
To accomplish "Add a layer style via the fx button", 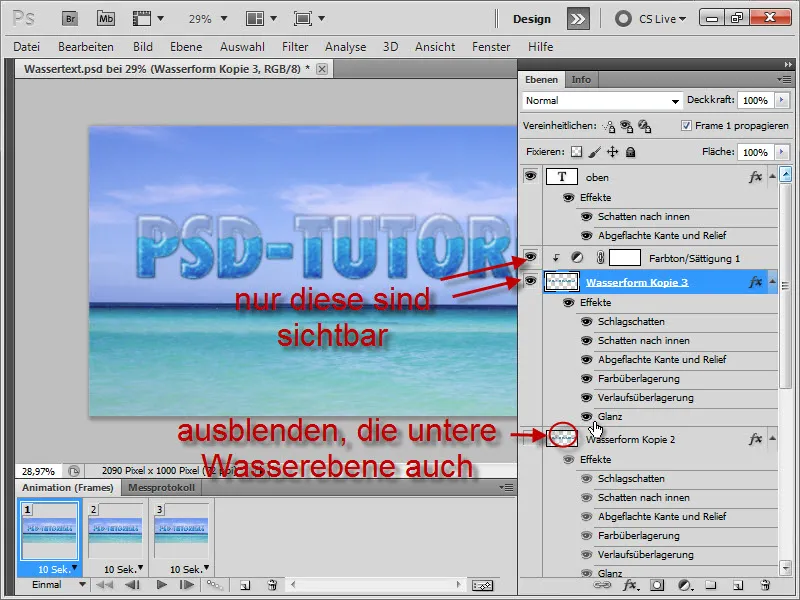I will (x=631, y=585).
